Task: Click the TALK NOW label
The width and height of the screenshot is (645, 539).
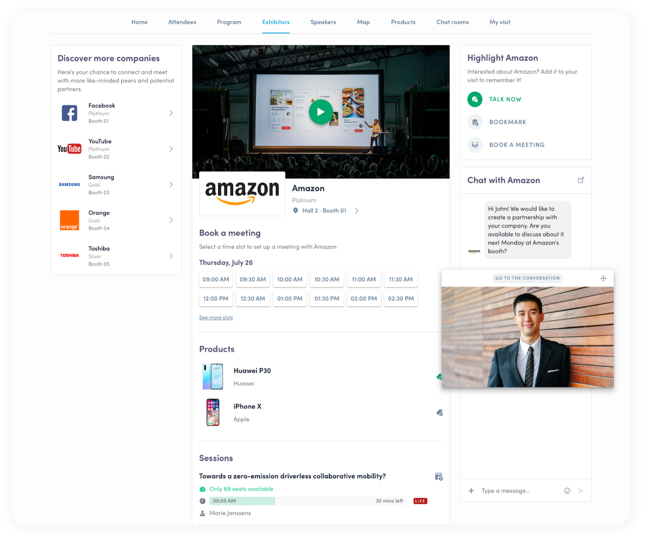Action: [505, 99]
